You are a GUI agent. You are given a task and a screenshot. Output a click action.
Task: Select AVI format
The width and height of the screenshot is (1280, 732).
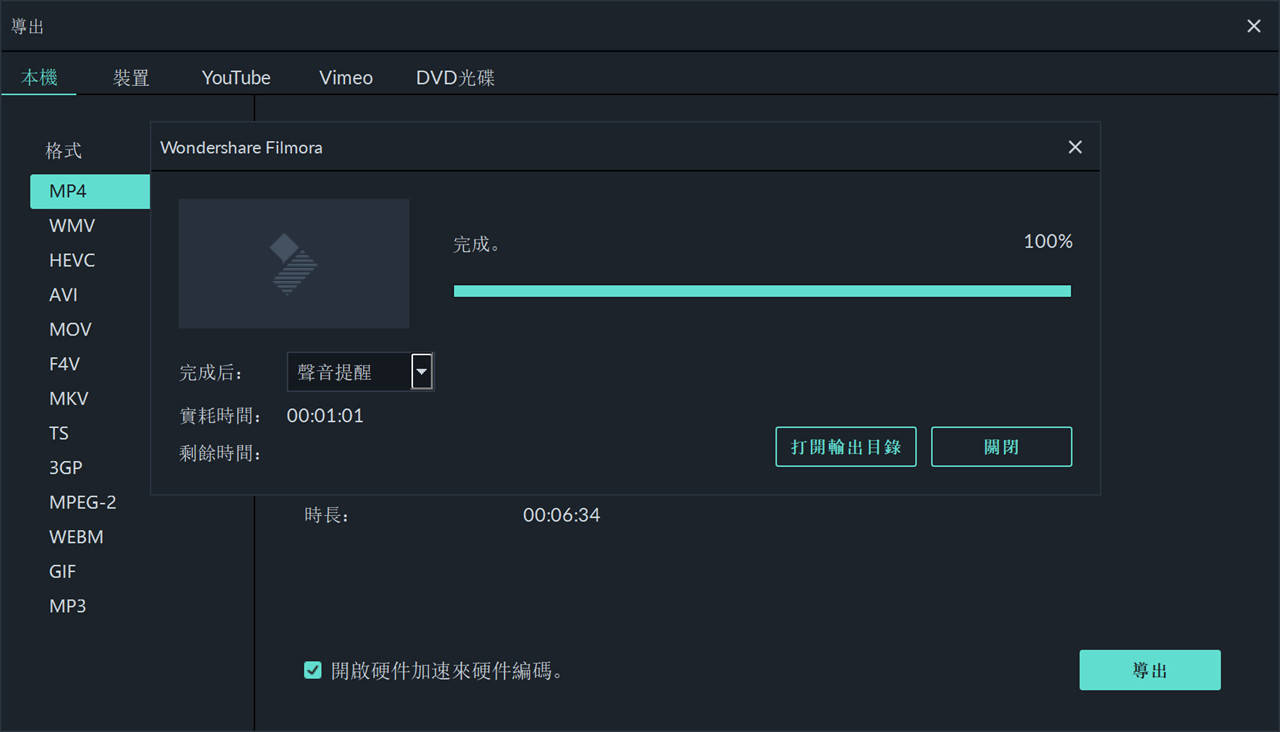click(x=63, y=295)
